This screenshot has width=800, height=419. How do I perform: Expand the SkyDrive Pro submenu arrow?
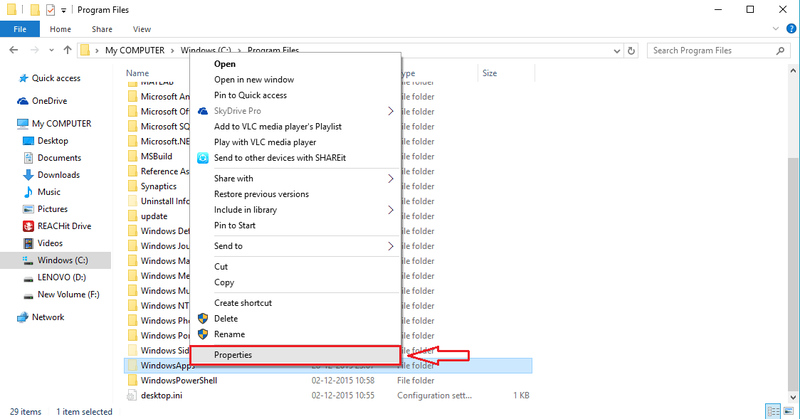390,111
